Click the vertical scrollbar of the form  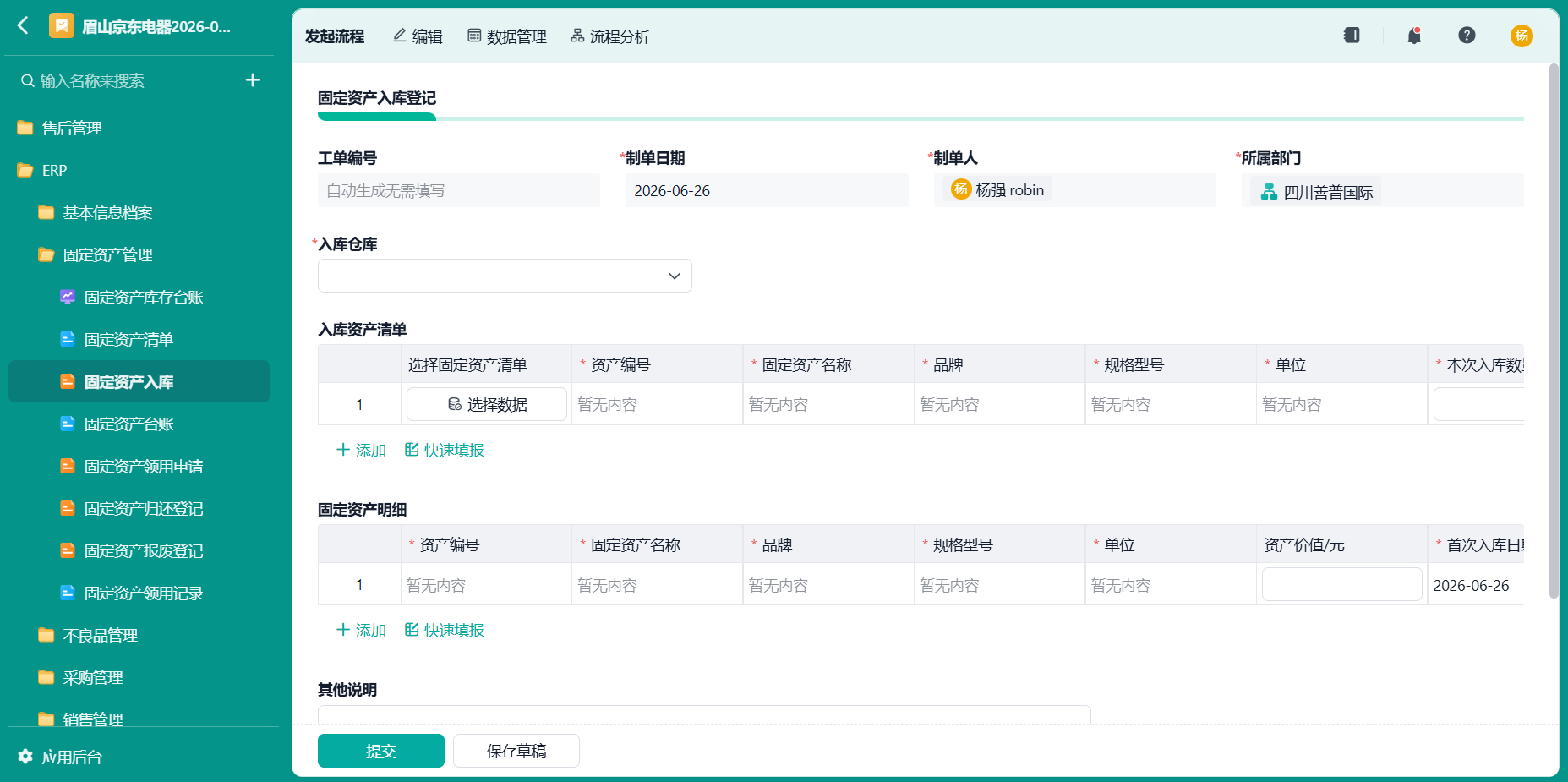(x=1554, y=331)
